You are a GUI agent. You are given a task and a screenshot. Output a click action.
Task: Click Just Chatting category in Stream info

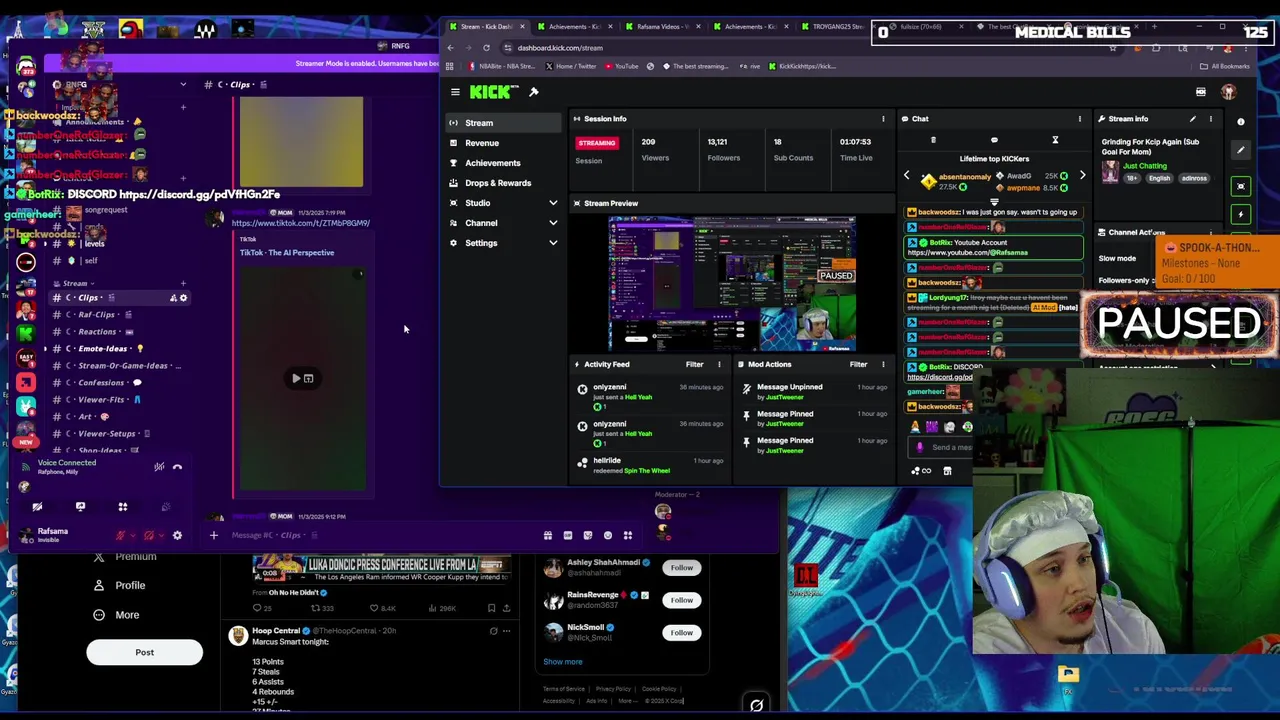coord(1144,166)
